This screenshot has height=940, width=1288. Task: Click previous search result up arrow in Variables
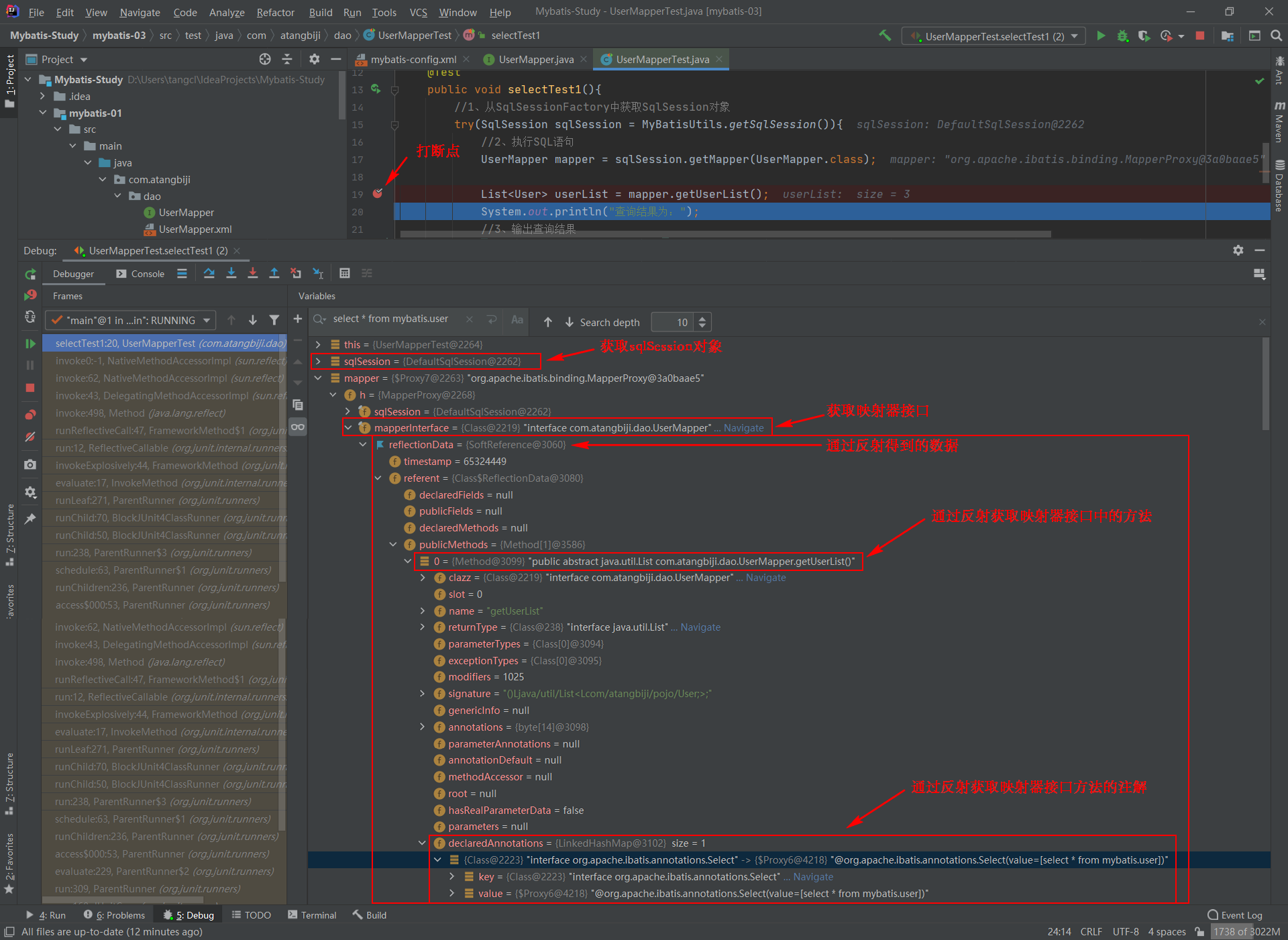coord(548,322)
